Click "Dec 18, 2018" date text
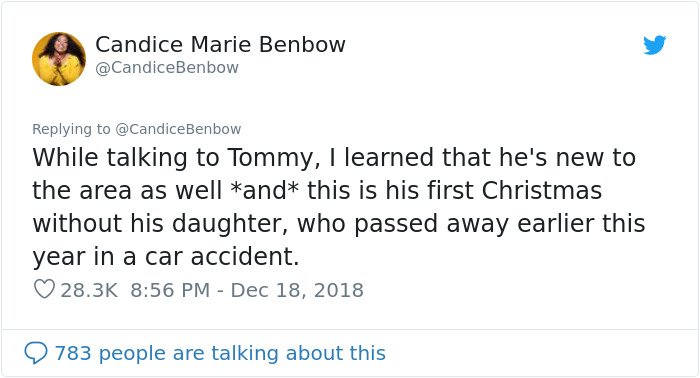This screenshot has width=700, height=378. pos(297,290)
